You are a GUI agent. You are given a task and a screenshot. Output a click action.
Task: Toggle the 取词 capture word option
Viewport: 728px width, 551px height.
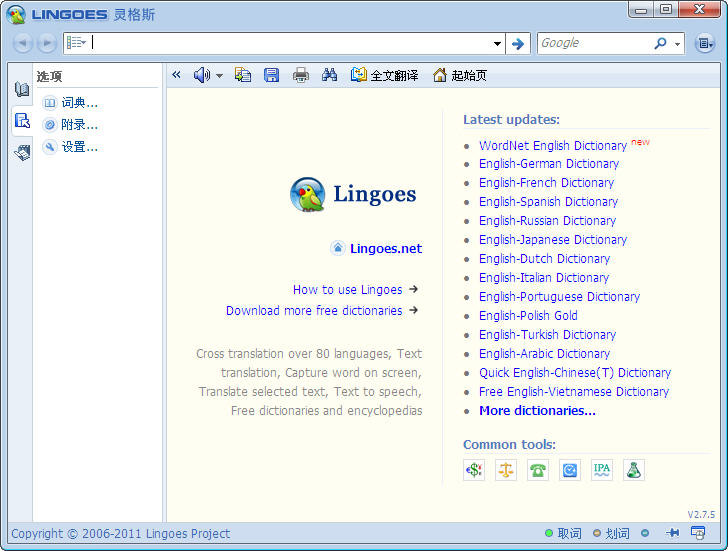pos(562,534)
